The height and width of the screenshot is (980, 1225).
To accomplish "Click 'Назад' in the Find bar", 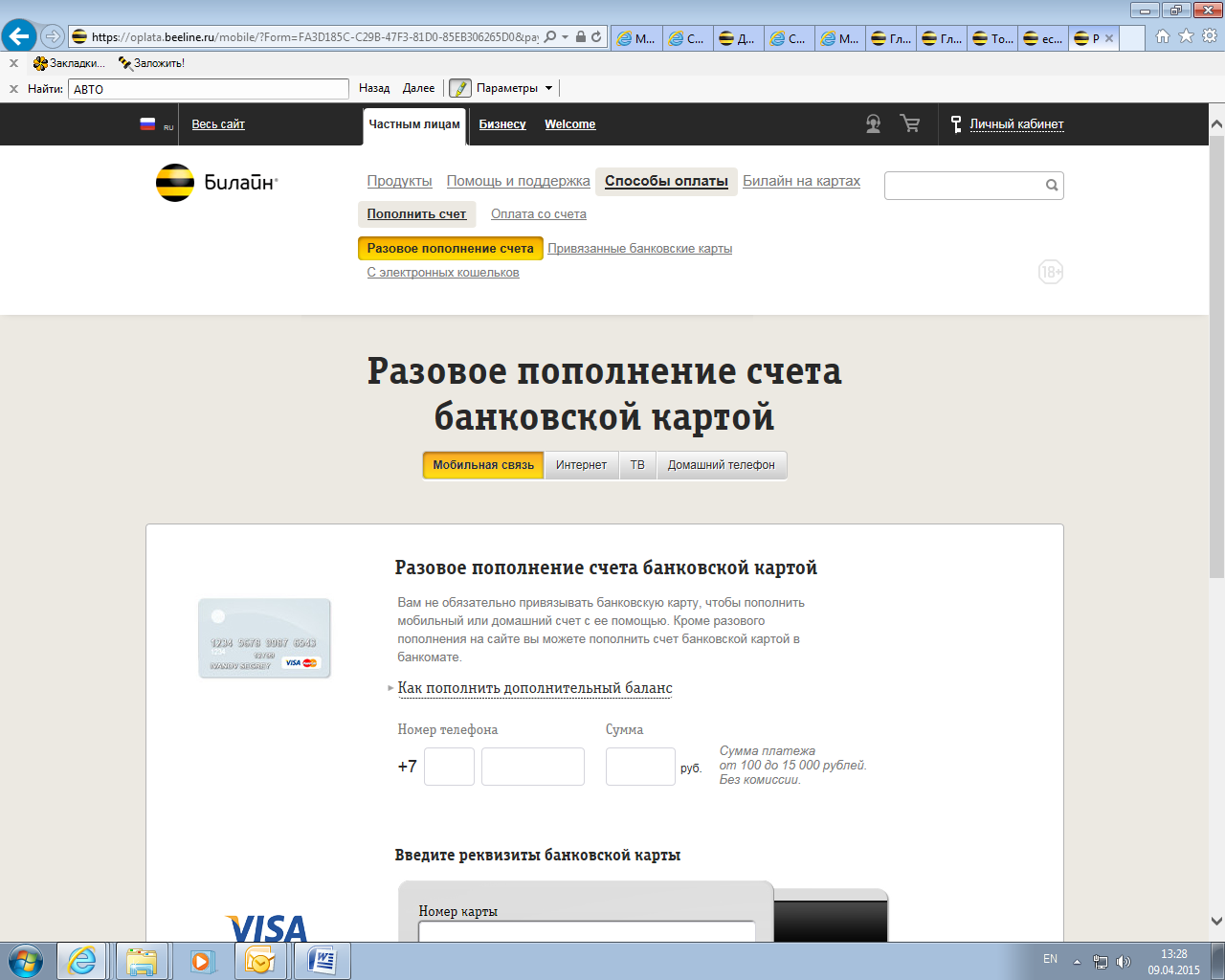I will 374,88.
